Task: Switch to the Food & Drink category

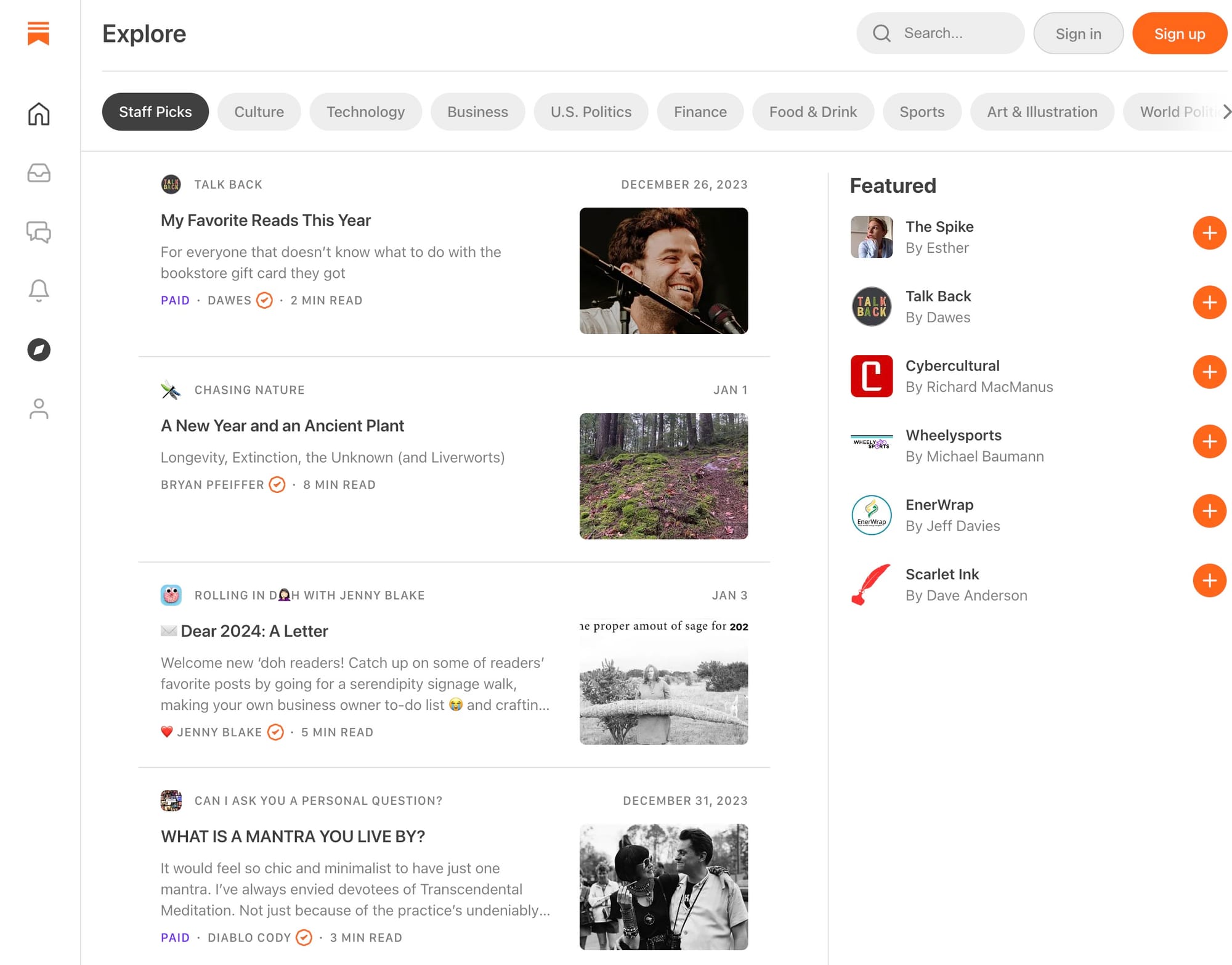Action: point(813,112)
